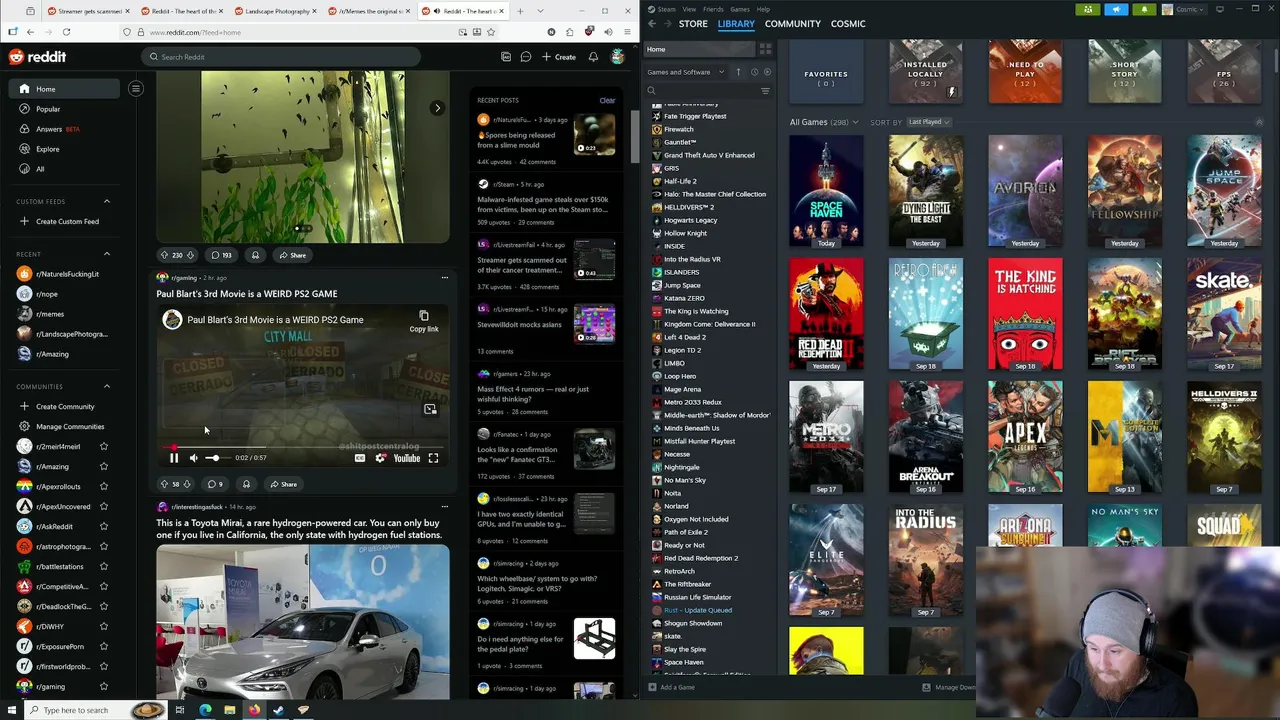Upvote the post with 230 votes
This screenshot has height=720, width=1280.
(164, 255)
